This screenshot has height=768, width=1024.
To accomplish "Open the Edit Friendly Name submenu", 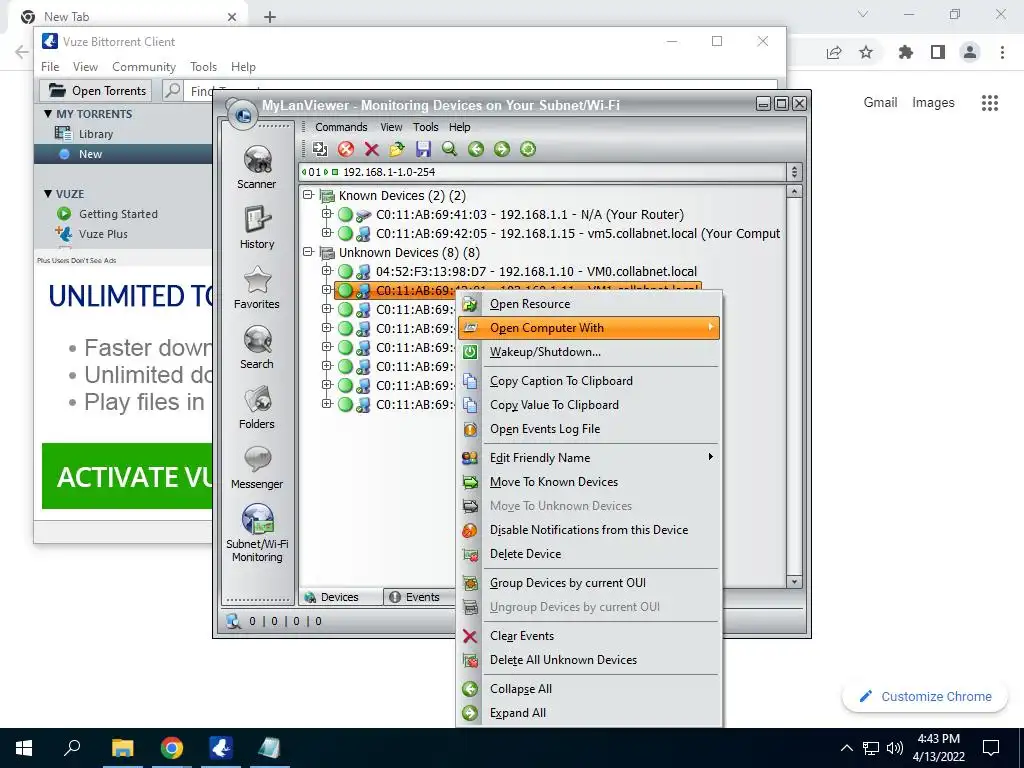I will coord(588,458).
